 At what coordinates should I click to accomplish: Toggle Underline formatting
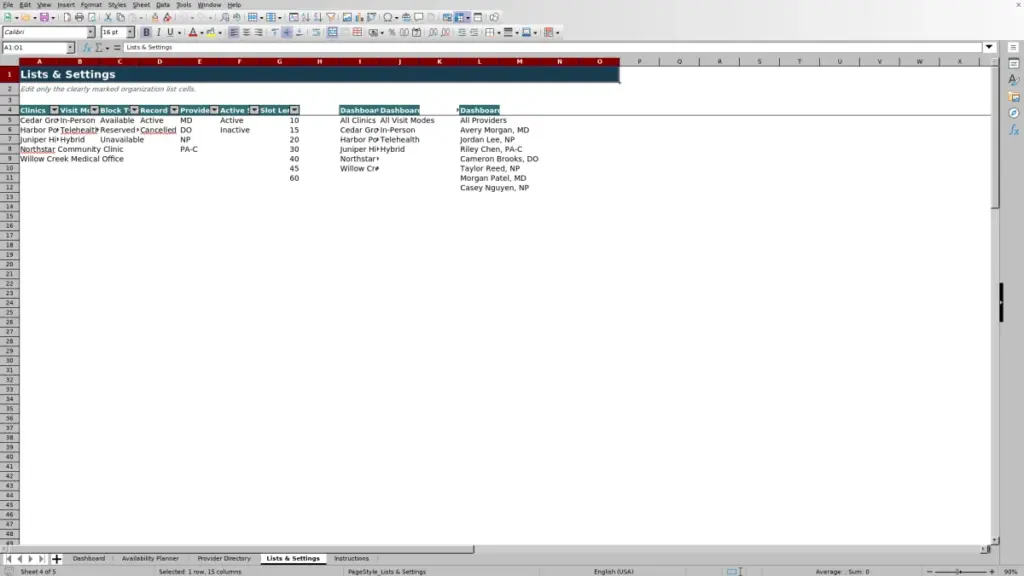(x=170, y=33)
